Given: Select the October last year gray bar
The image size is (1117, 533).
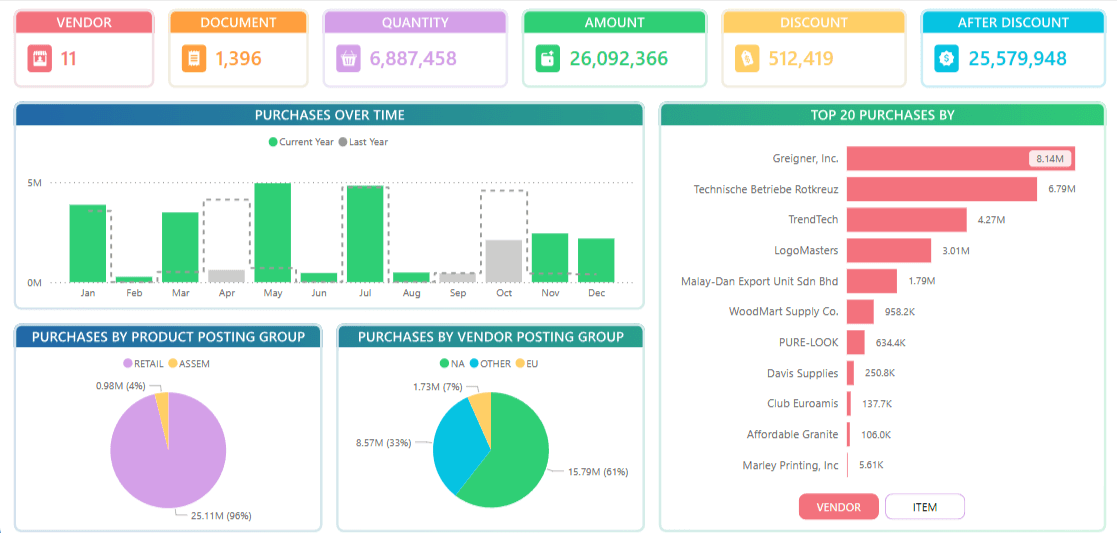Looking at the screenshot, I should tap(504, 262).
